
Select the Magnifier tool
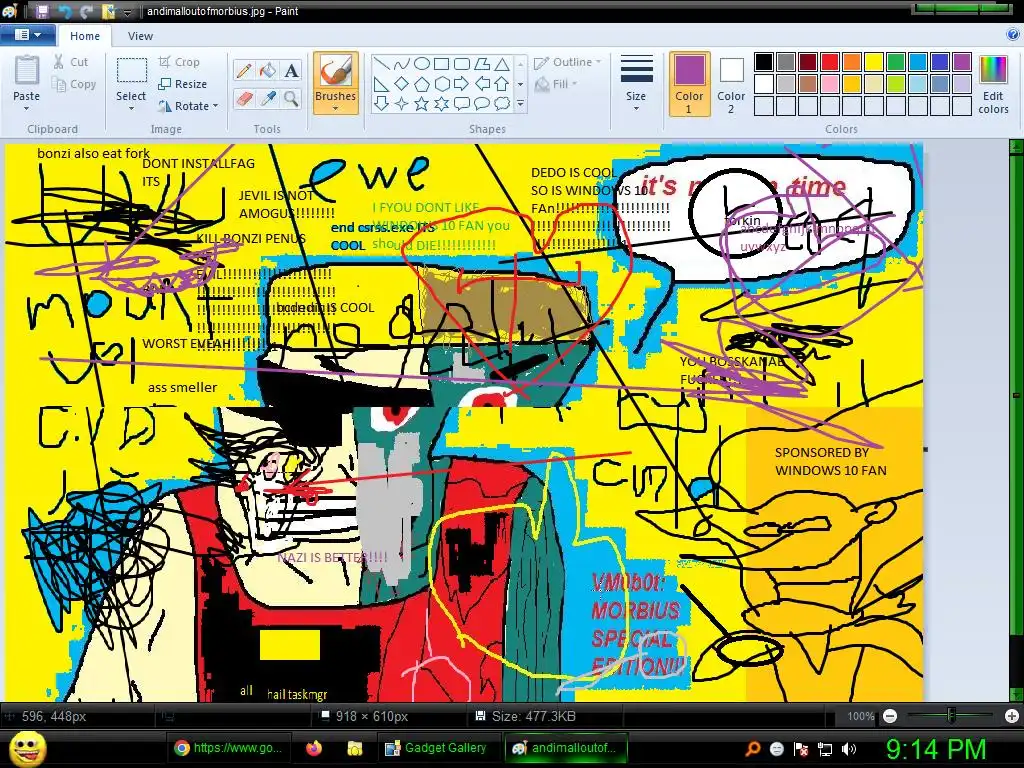(291, 99)
